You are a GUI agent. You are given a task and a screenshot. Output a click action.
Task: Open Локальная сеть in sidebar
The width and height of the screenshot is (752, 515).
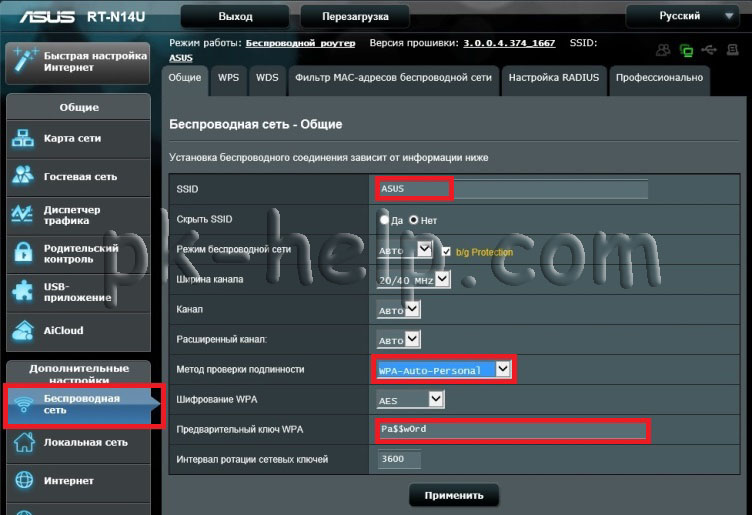click(x=79, y=443)
